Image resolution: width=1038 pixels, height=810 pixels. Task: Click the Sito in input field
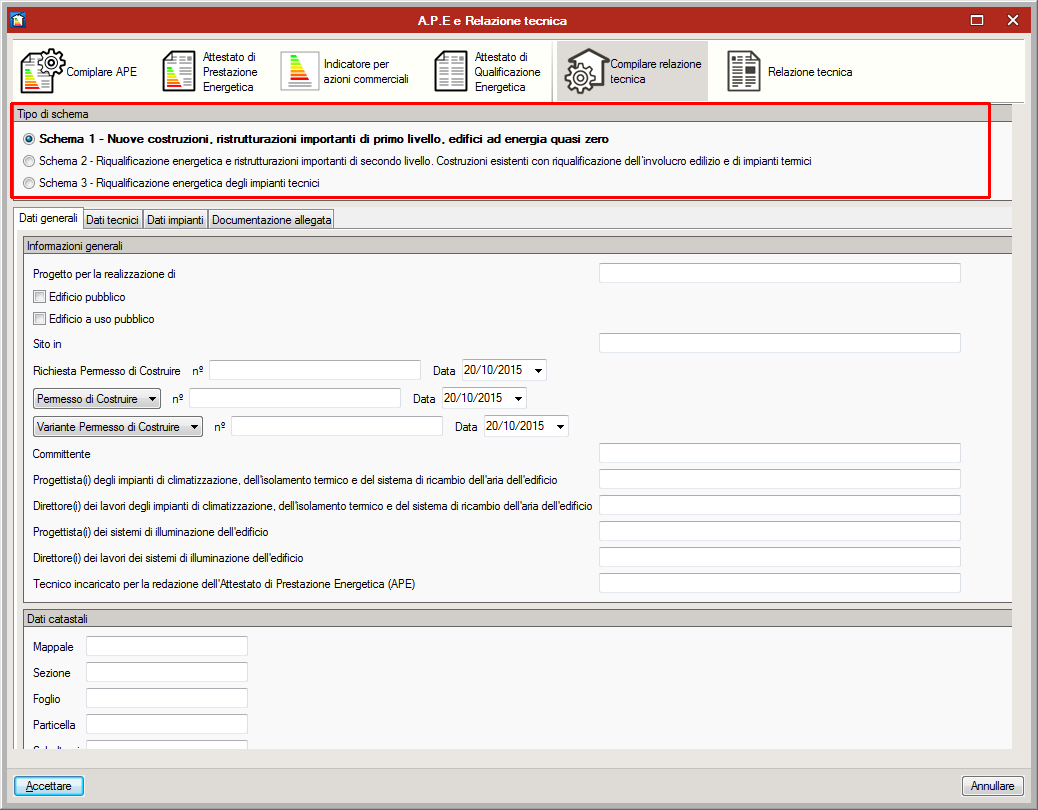(x=780, y=343)
